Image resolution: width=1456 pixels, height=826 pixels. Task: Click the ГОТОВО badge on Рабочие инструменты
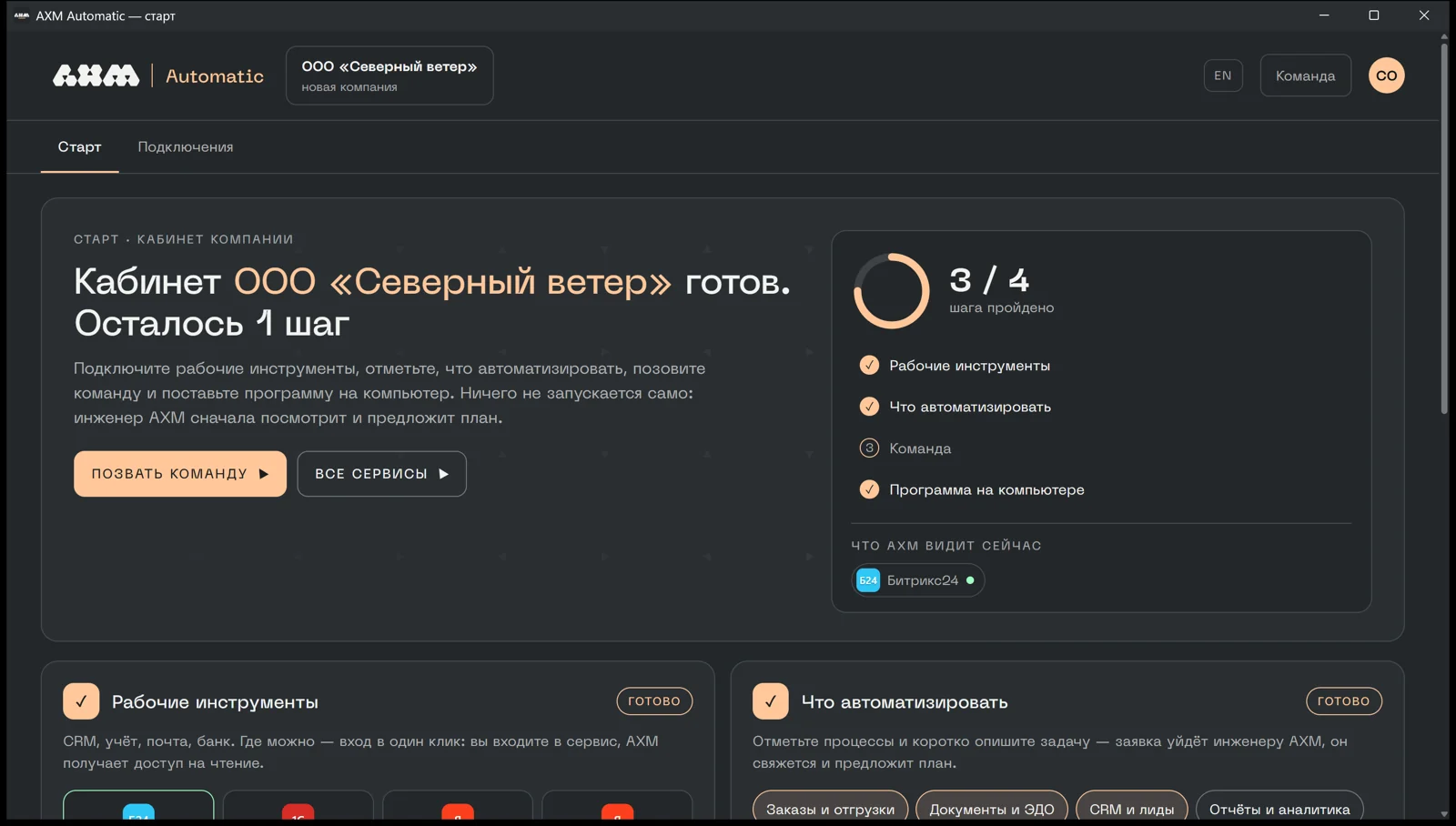(x=654, y=701)
